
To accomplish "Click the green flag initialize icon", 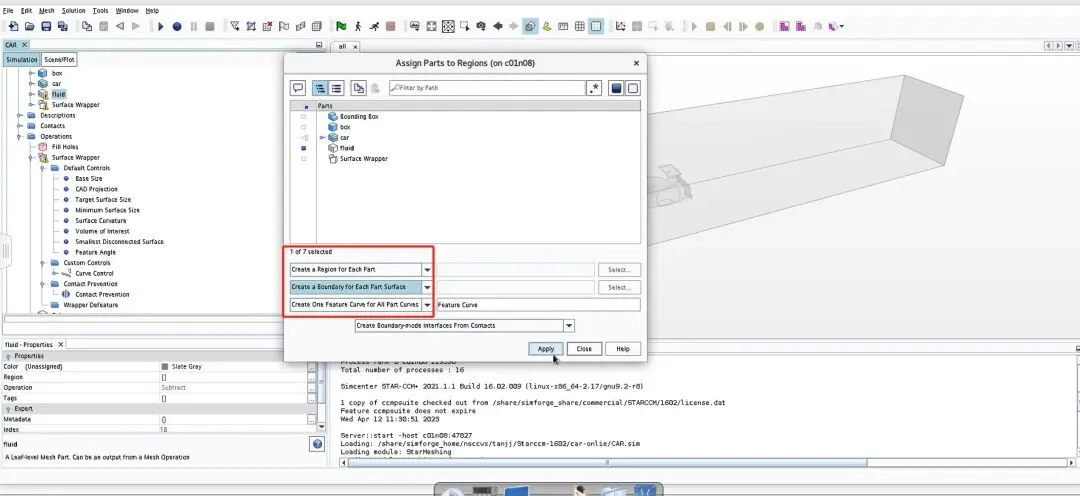I will [x=341, y=26].
